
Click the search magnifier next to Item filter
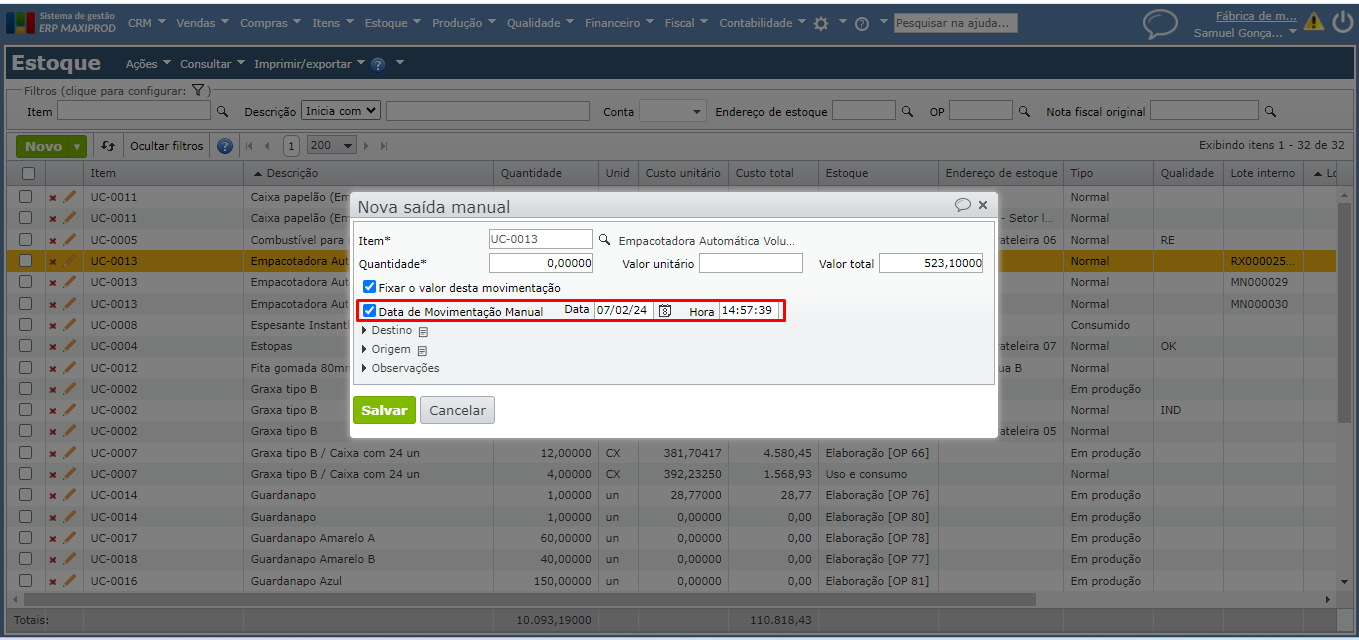tap(223, 112)
